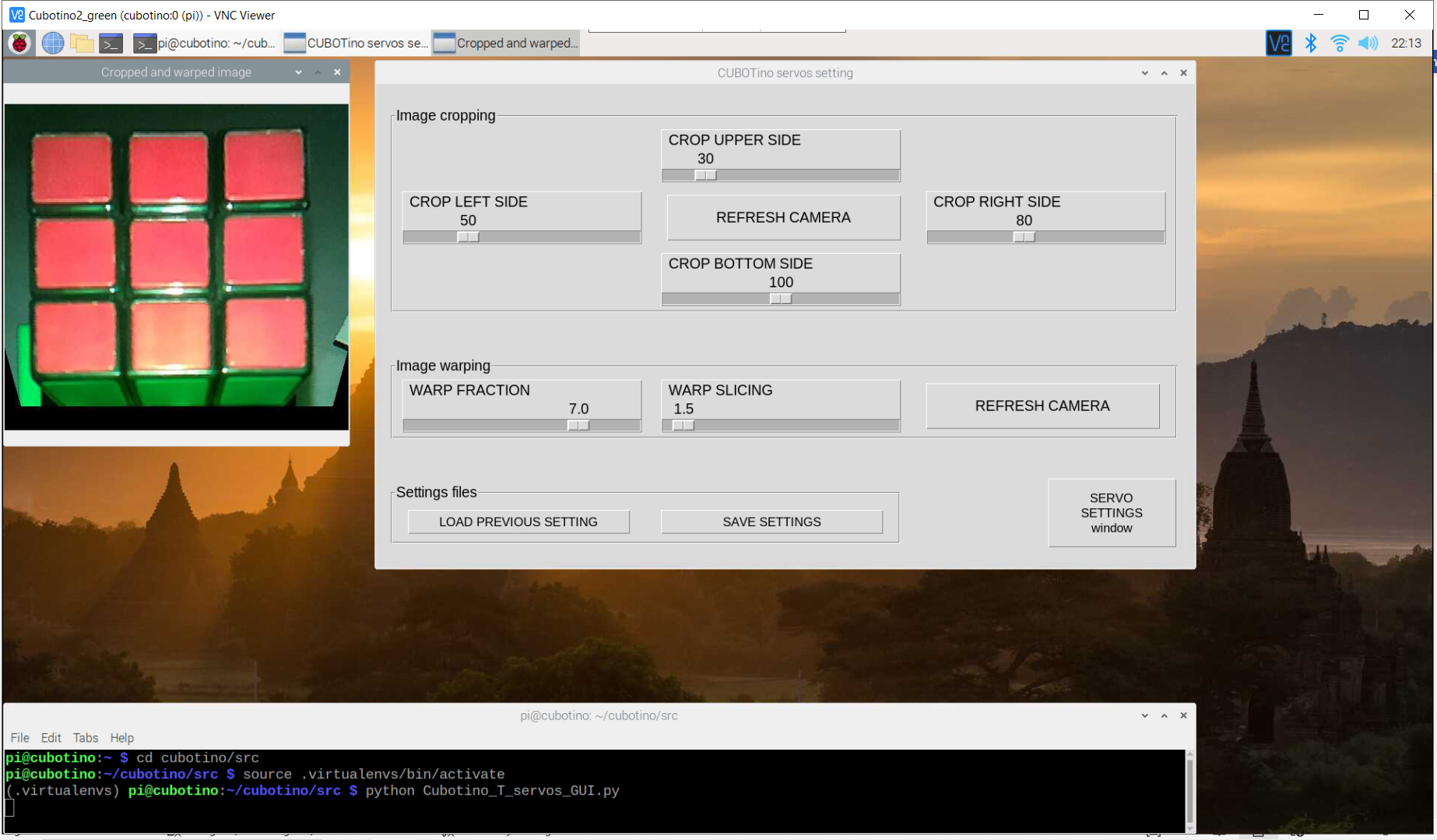Shade the Cropped and warped image window
This screenshot has height=840, width=1437.
(318, 72)
